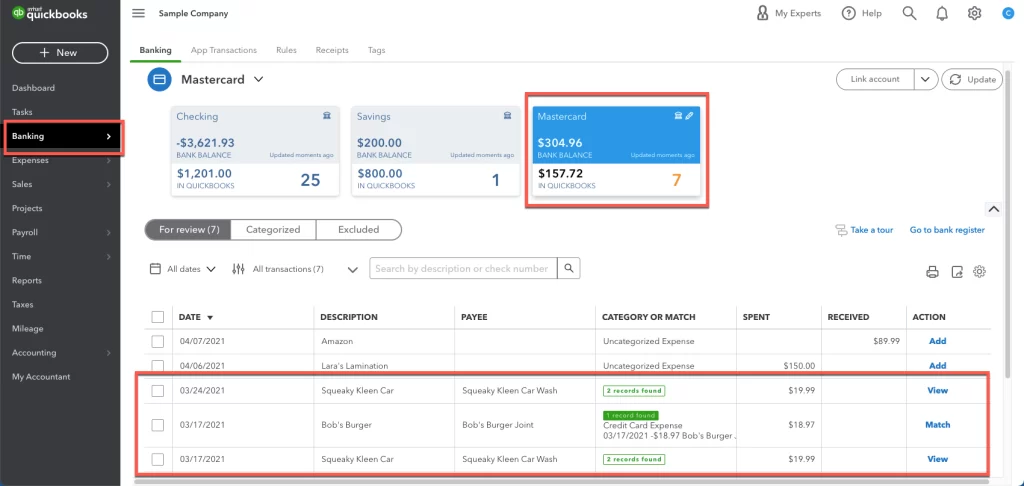View the 03/24/2021 Squeaky Kleen Car records
Viewport: 1024px width, 486px height.
[937, 391]
